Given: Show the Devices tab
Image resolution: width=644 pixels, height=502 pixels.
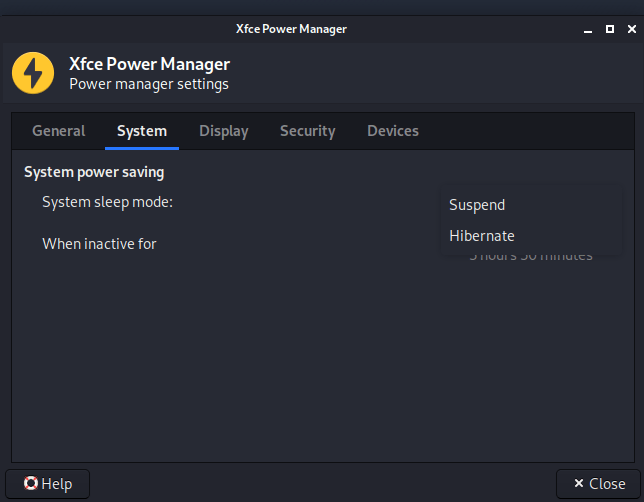Looking at the screenshot, I should click(393, 131).
